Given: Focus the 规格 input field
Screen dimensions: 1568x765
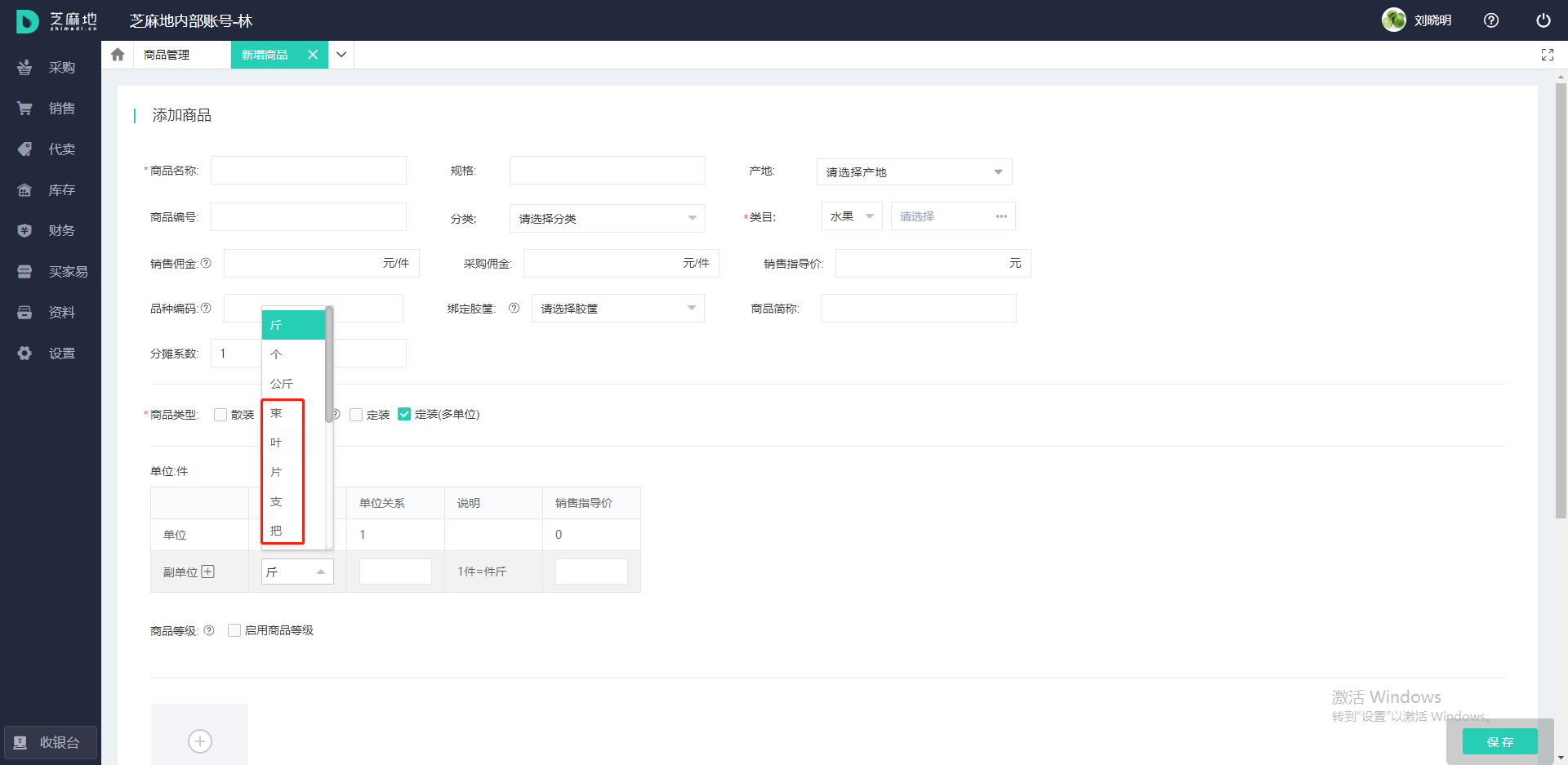Looking at the screenshot, I should coord(608,170).
